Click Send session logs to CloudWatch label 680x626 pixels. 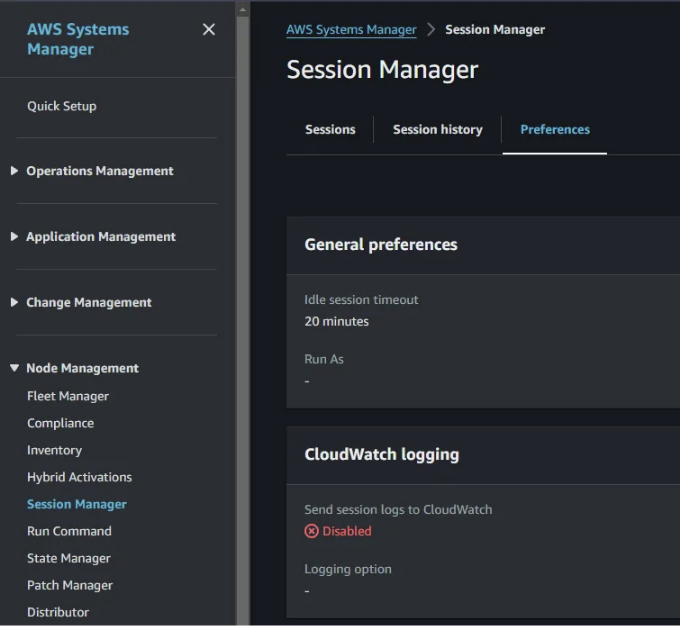click(x=398, y=509)
